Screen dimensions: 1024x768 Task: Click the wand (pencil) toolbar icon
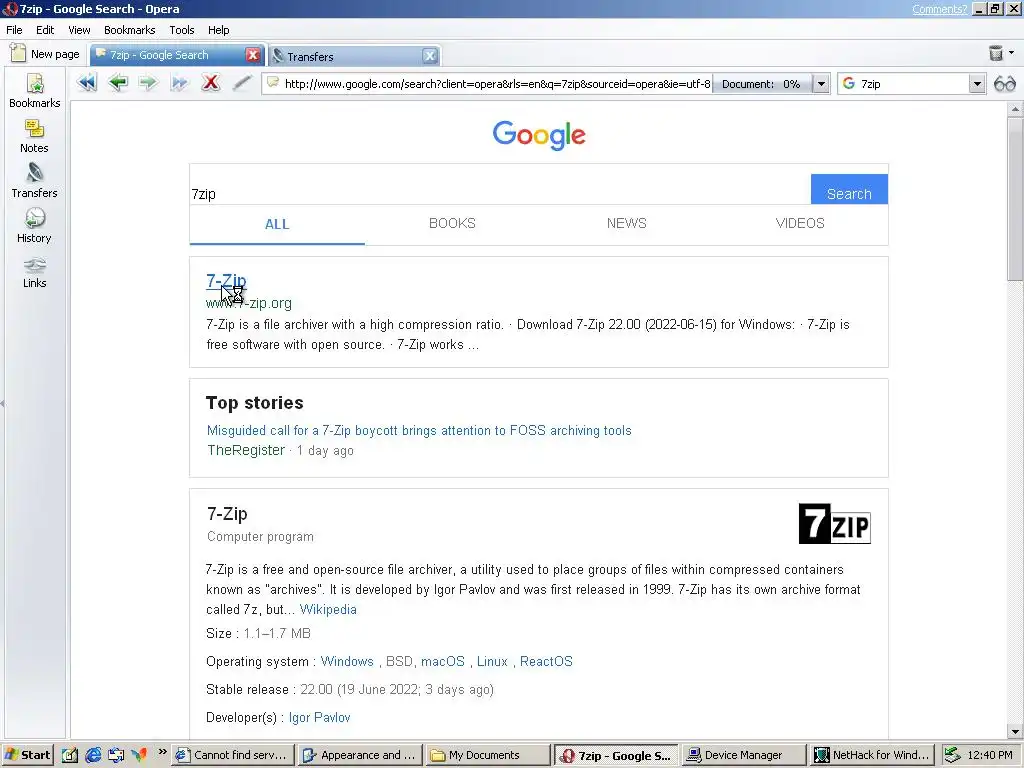(x=242, y=83)
